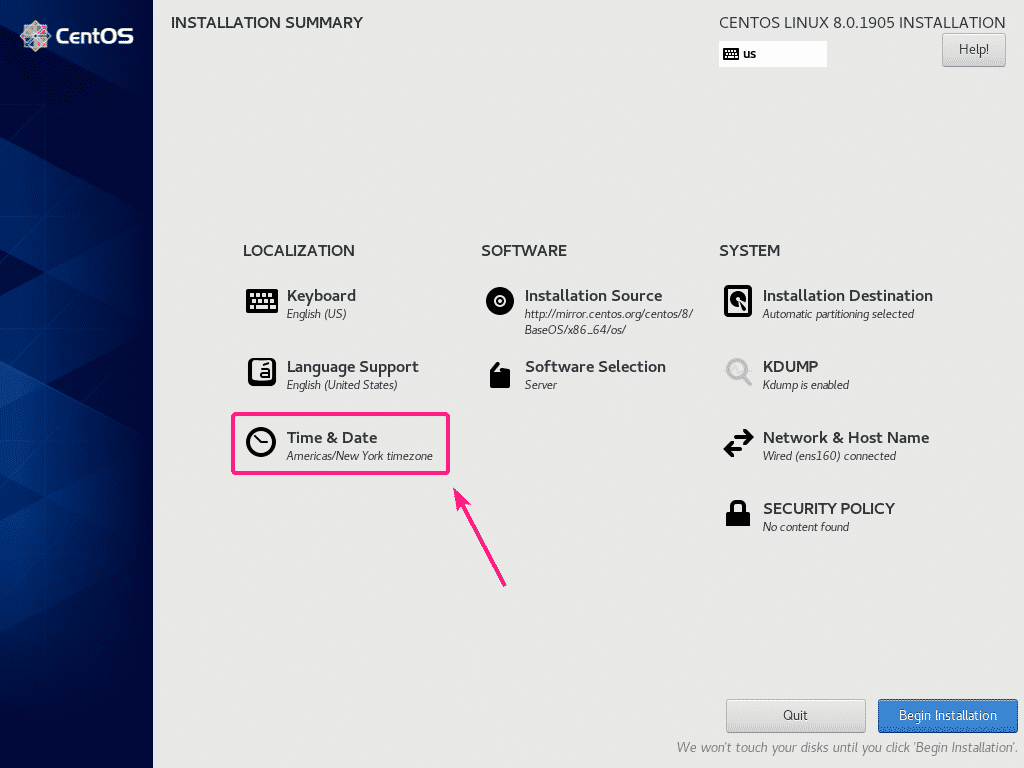
Task: Click the Network & Host Name arrows icon
Action: click(739, 443)
